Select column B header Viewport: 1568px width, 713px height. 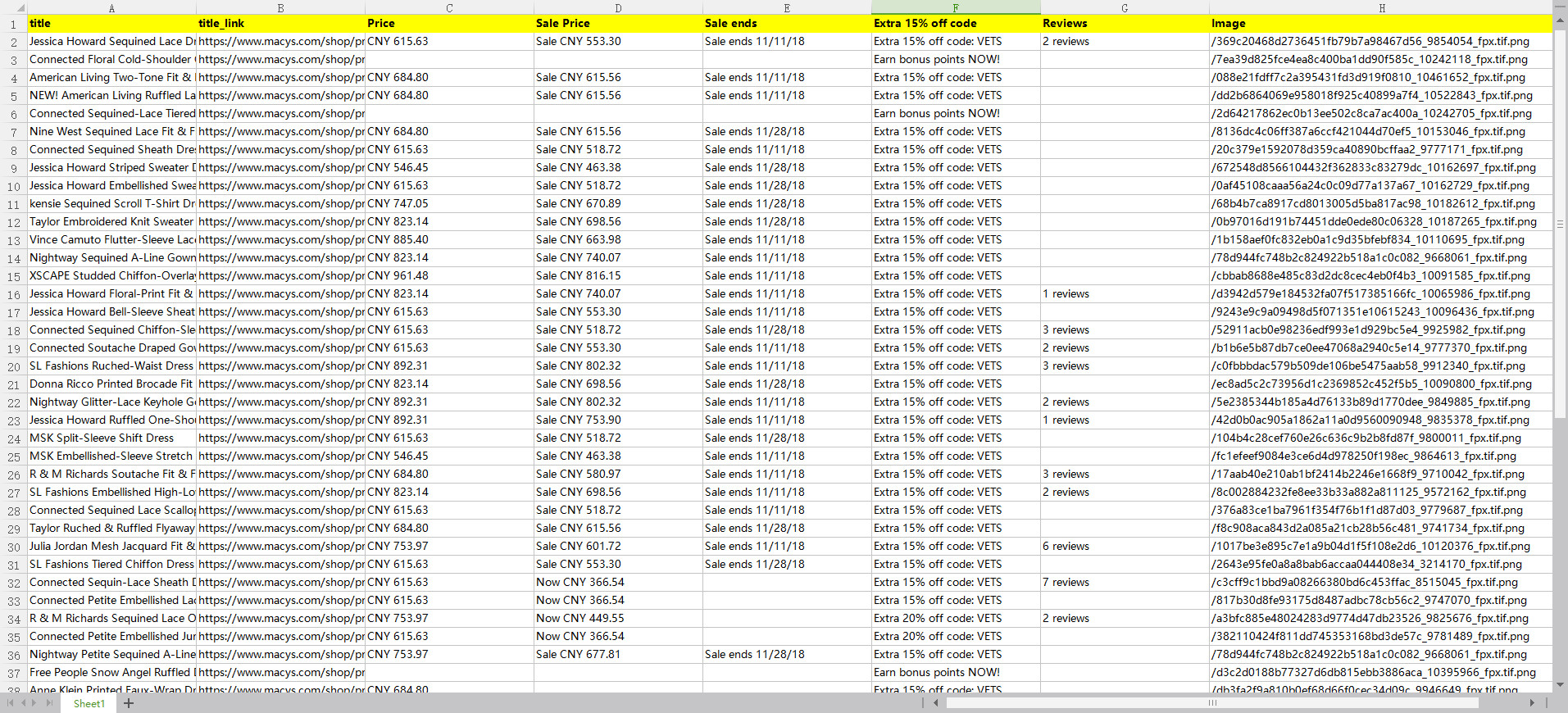click(280, 7)
